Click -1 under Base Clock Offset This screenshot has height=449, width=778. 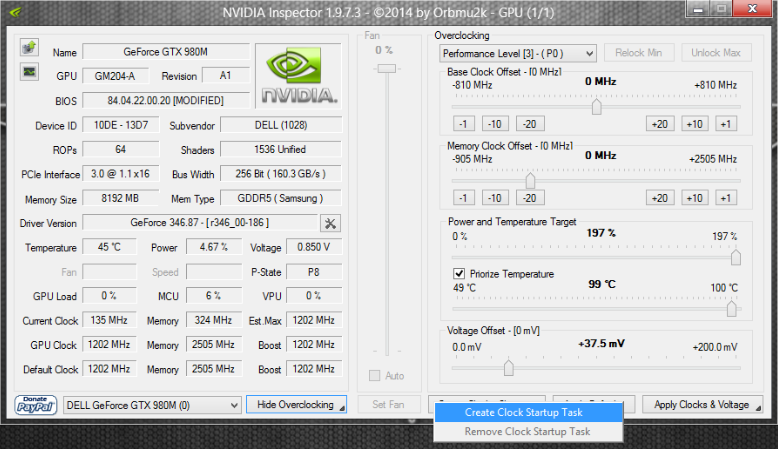pyautogui.click(x=463, y=124)
